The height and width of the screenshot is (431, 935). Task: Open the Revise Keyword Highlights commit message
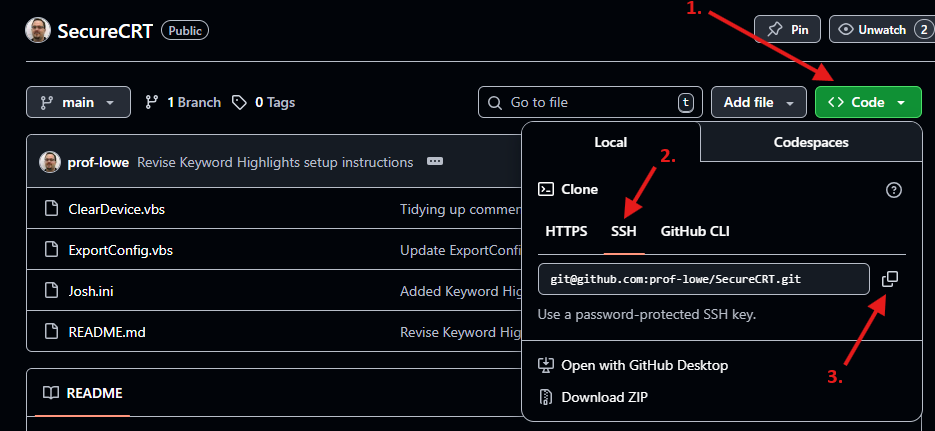(275, 162)
